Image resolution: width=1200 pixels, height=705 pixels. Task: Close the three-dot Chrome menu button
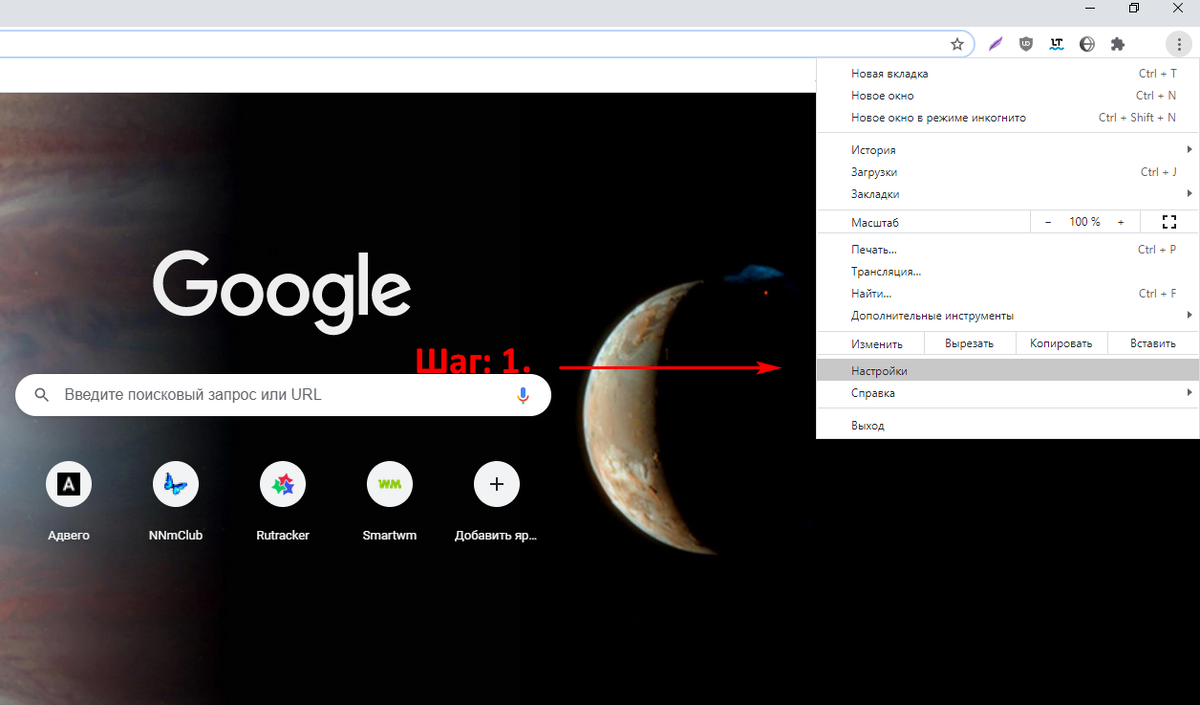pyautogui.click(x=1180, y=44)
